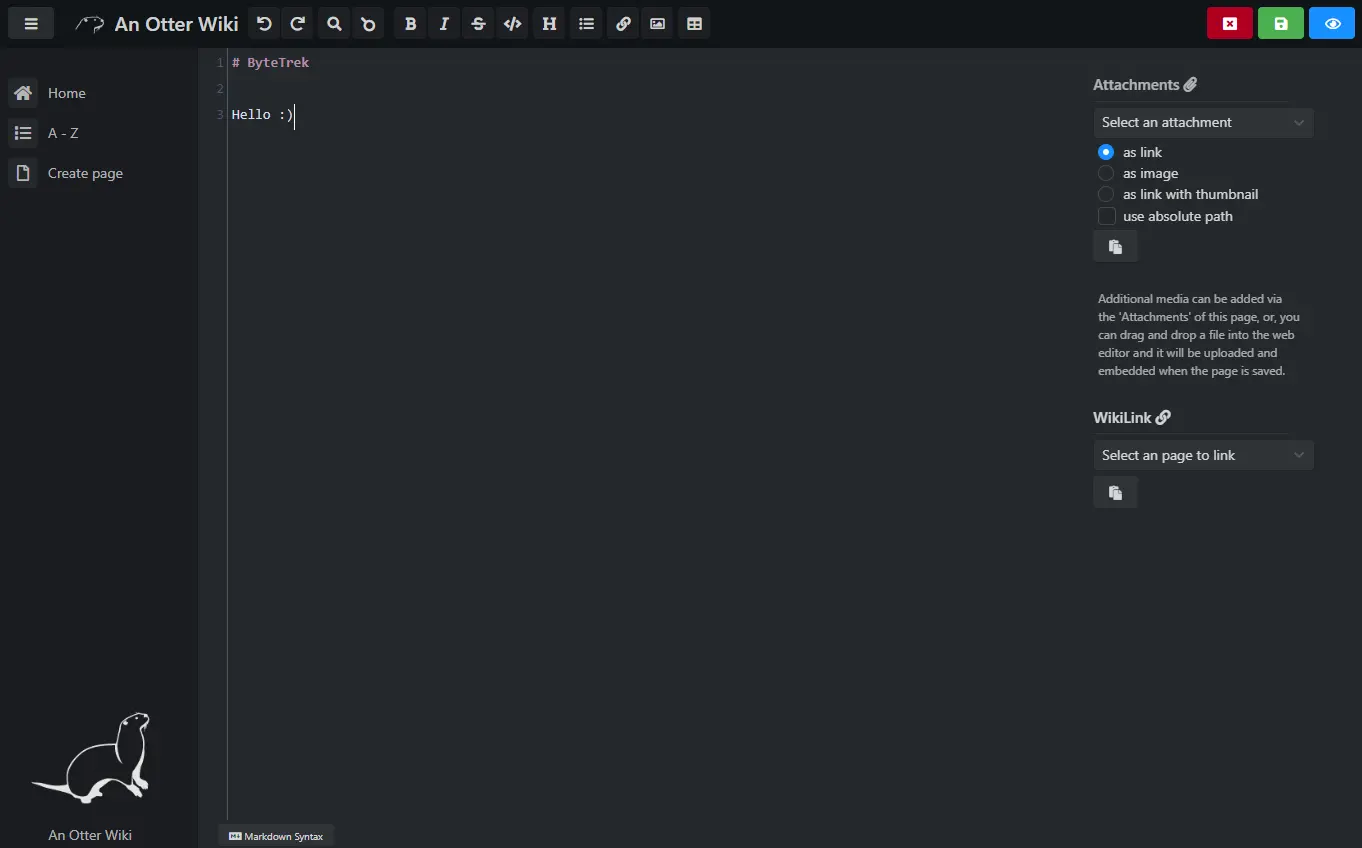The width and height of the screenshot is (1362, 848).
Task: Insert an image
Action: click(658, 23)
